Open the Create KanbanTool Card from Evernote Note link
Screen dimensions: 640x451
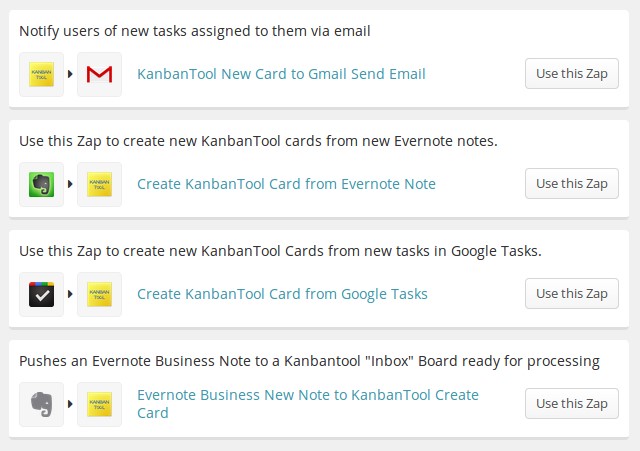pyautogui.click(x=286, y=184)
